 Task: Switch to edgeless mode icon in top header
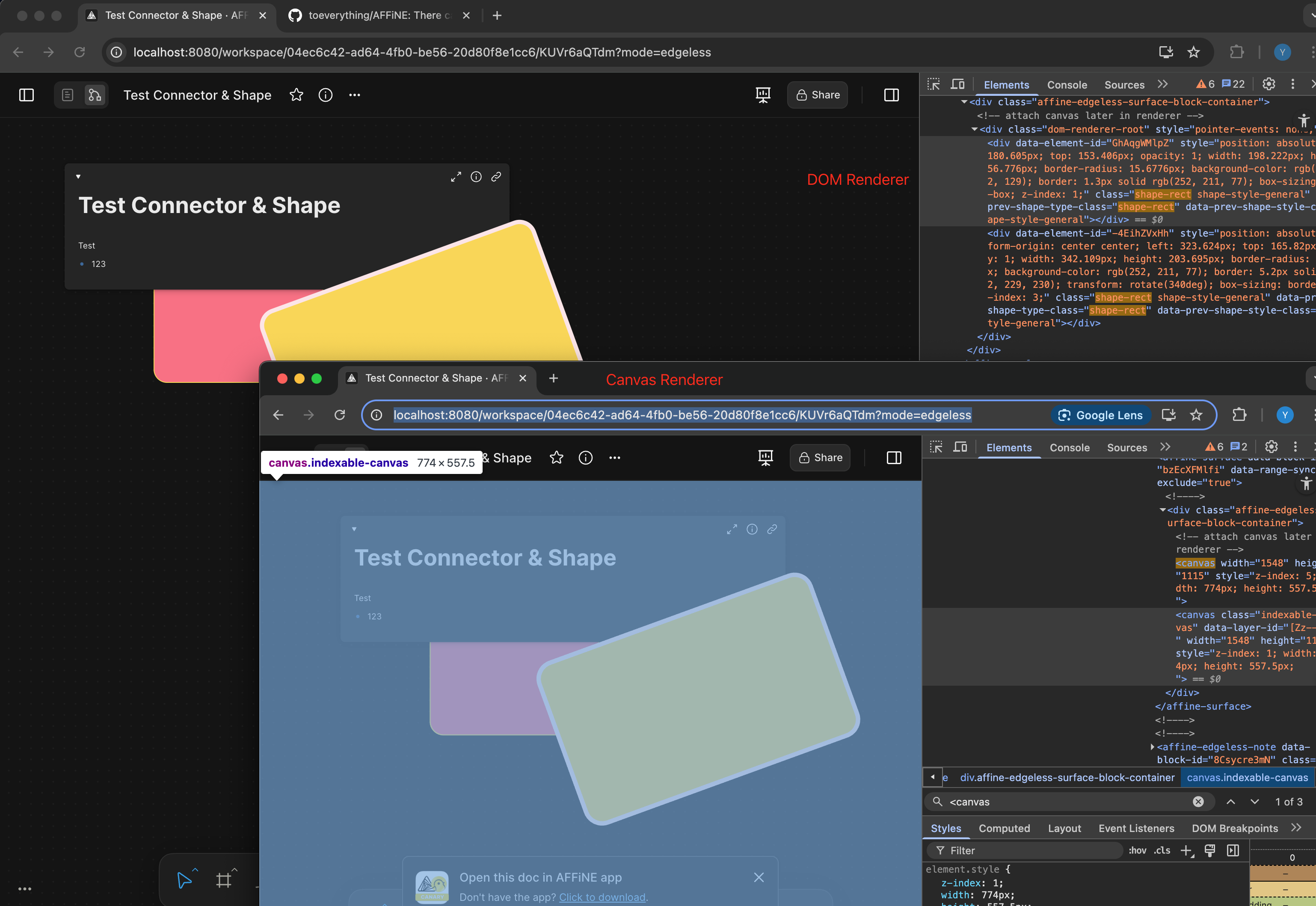(x=95, y=95)
